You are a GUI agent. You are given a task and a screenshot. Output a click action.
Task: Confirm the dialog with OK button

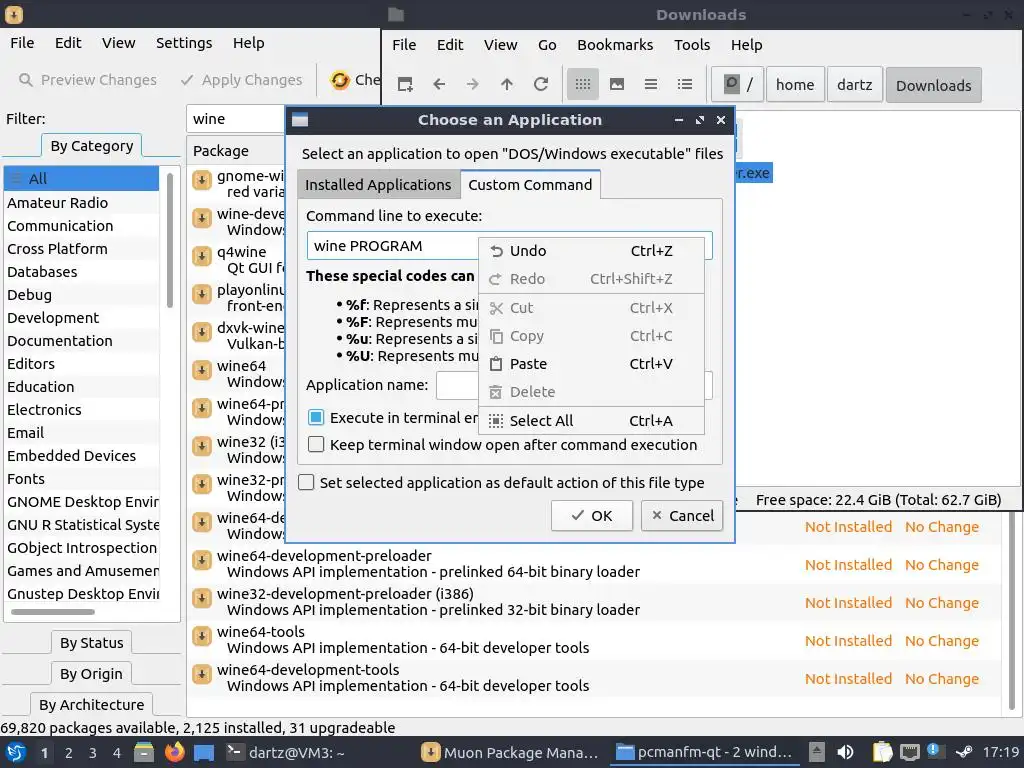(x=592, y=515)
